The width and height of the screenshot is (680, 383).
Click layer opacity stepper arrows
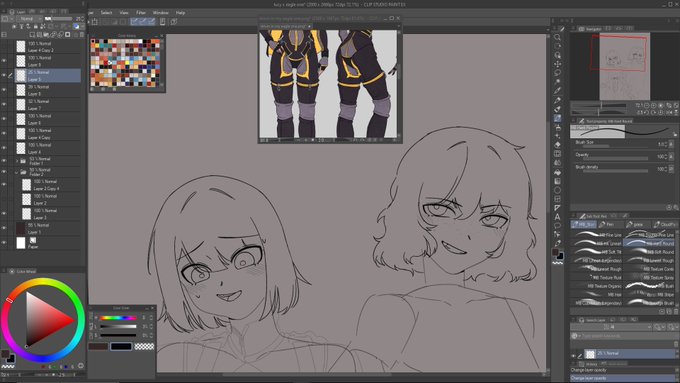pyautogui.click(x=83, y=19)
